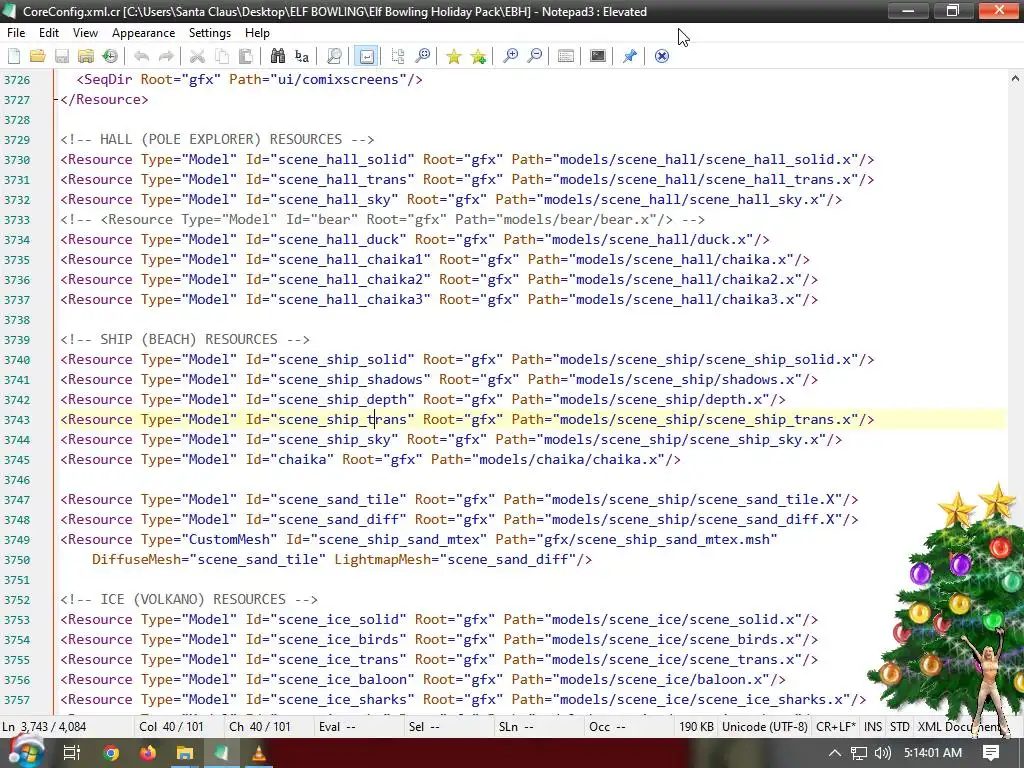Open Find with the binoculars icon

tap(278, 56)
